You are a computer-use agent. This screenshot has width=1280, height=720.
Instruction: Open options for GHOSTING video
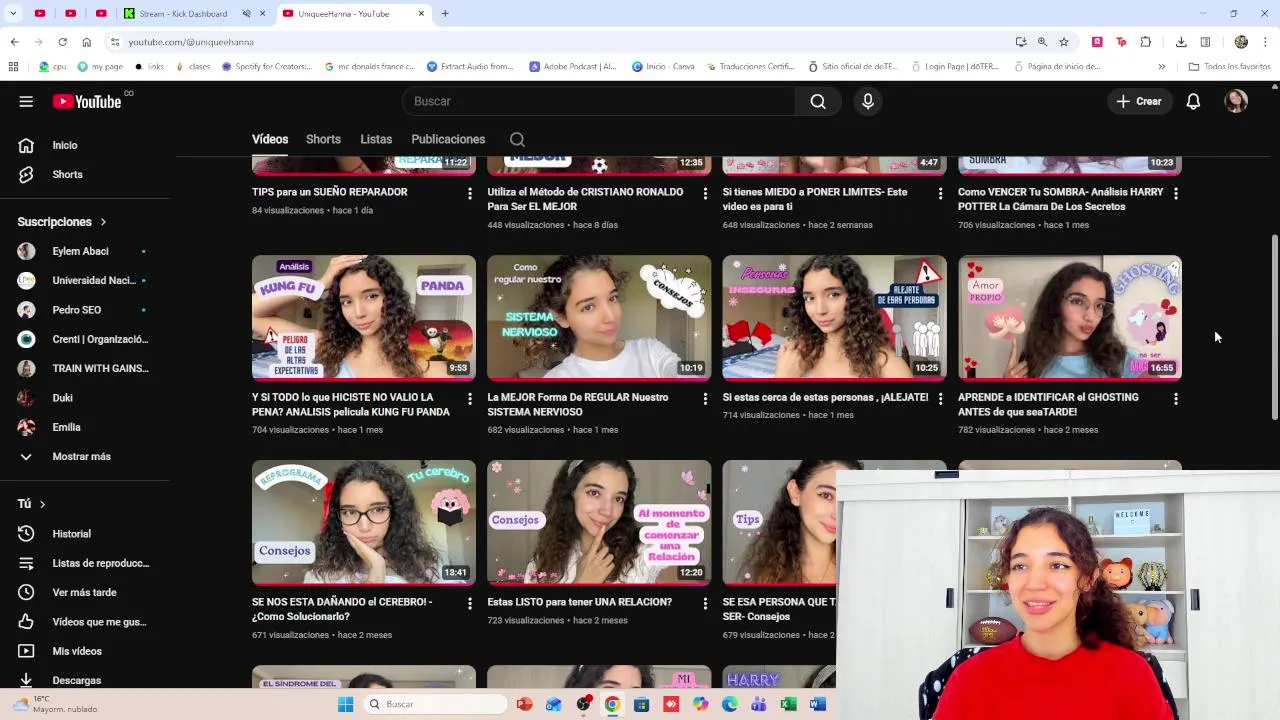[1175, 399]
